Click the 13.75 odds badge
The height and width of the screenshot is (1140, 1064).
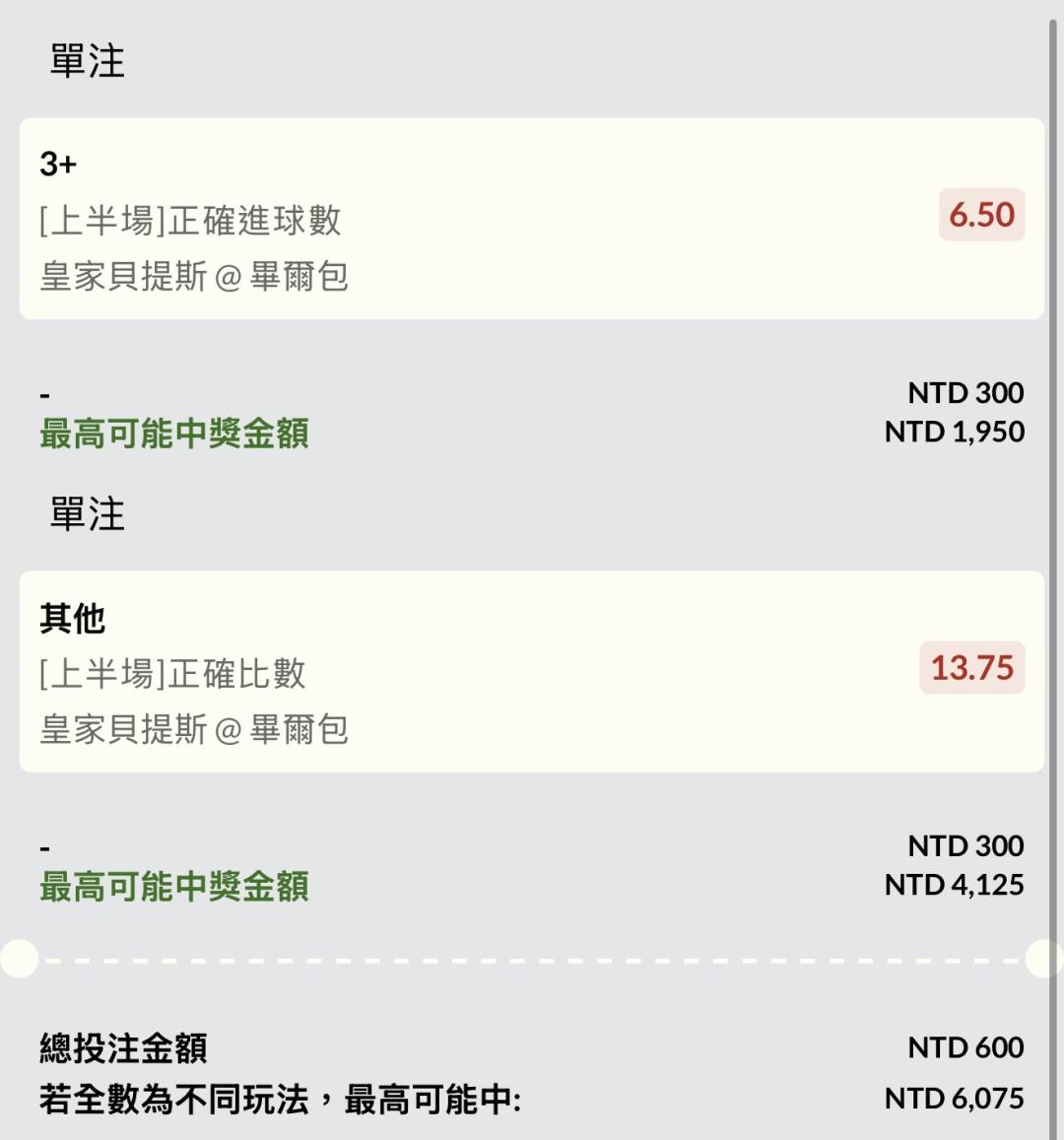pyautogui.click(x=971, y=668)
